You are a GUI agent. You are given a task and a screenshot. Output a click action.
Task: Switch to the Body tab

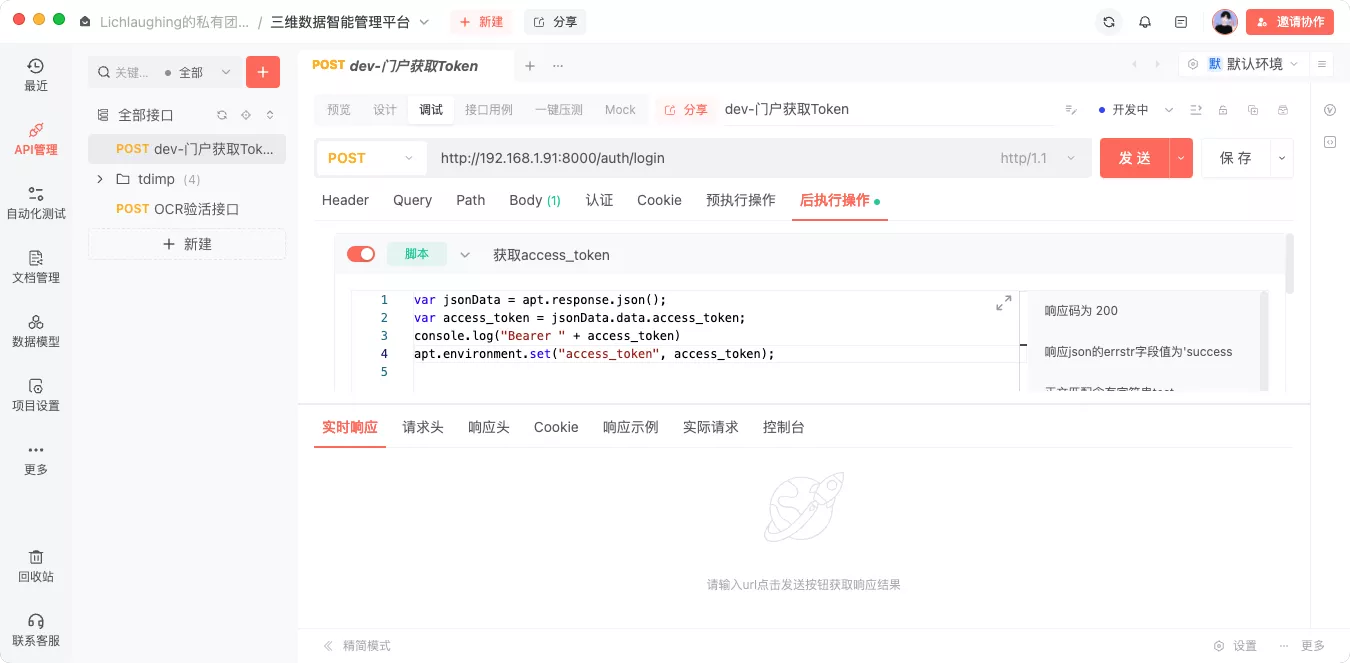[526, 200]
